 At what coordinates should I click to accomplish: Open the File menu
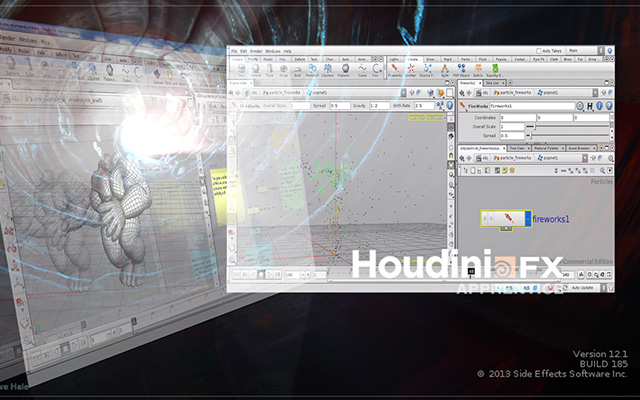234,51
